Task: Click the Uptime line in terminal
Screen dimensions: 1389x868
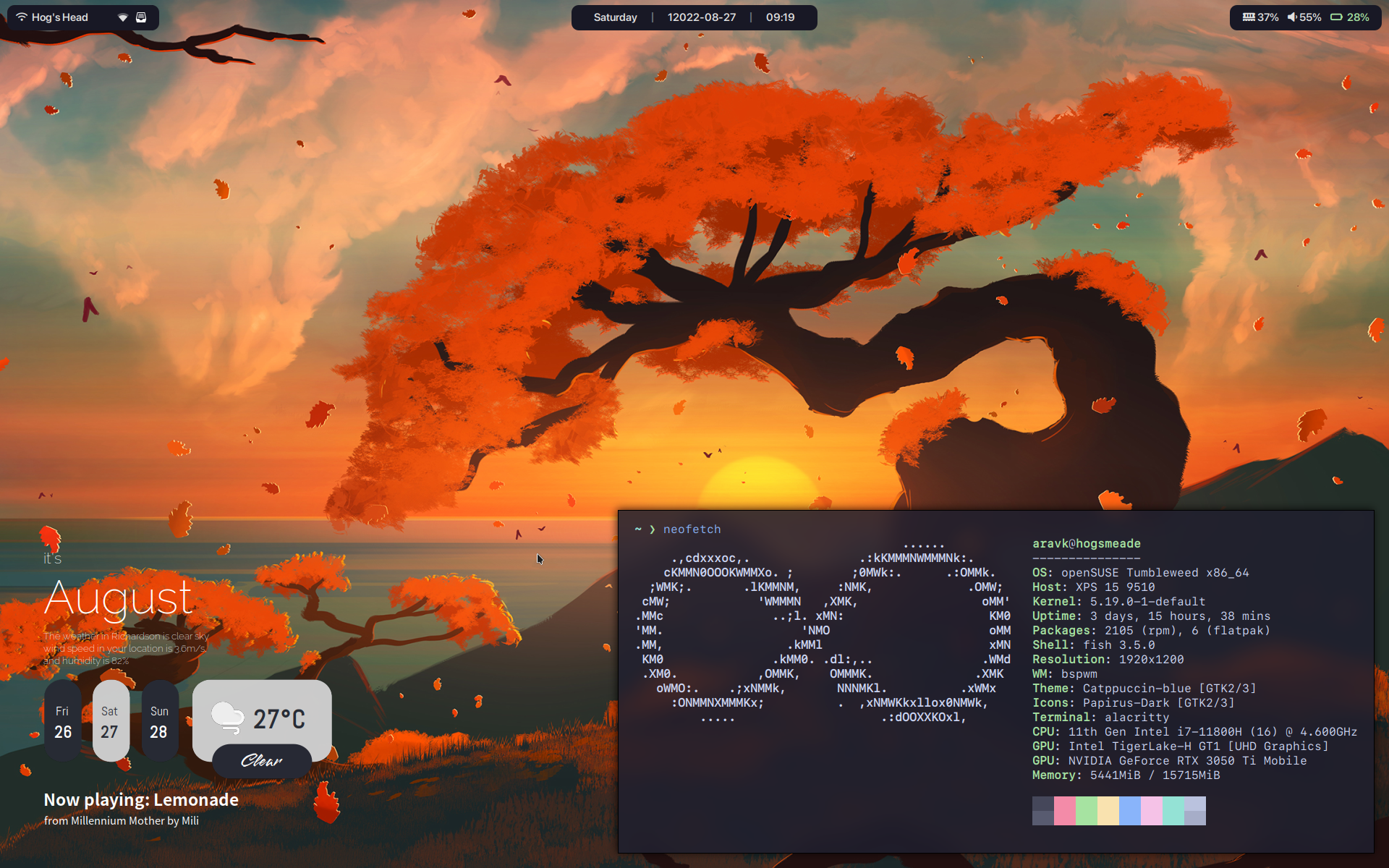Action: click(x=1152, y=616)
